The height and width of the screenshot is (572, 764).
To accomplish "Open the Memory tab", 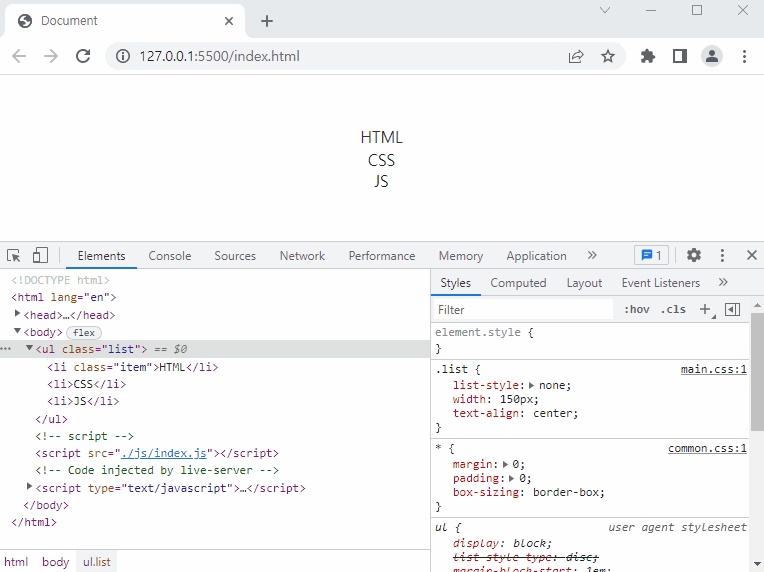I will (x=461, y=256).
